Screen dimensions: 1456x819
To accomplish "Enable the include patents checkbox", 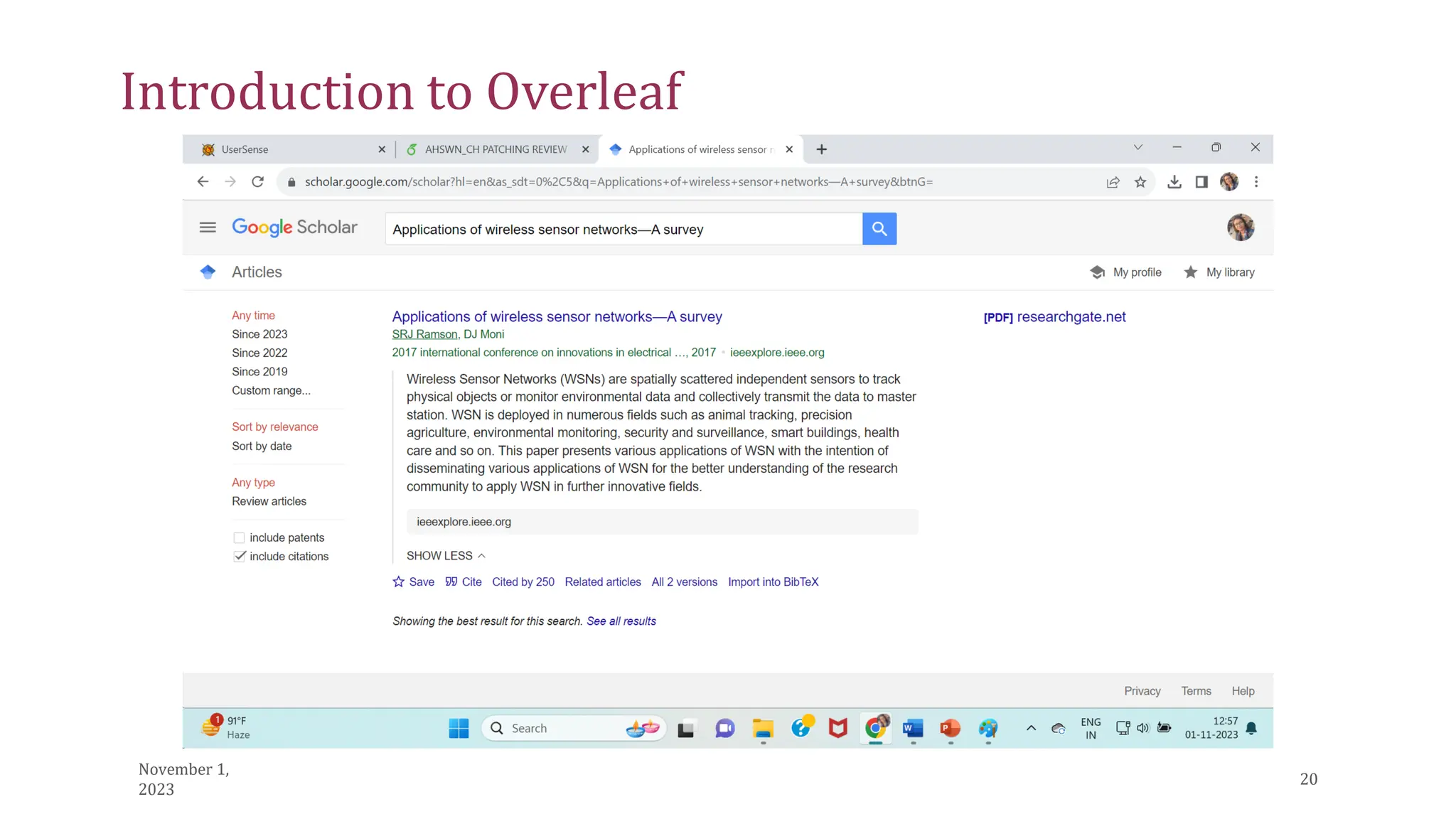I will coord(239,538).
